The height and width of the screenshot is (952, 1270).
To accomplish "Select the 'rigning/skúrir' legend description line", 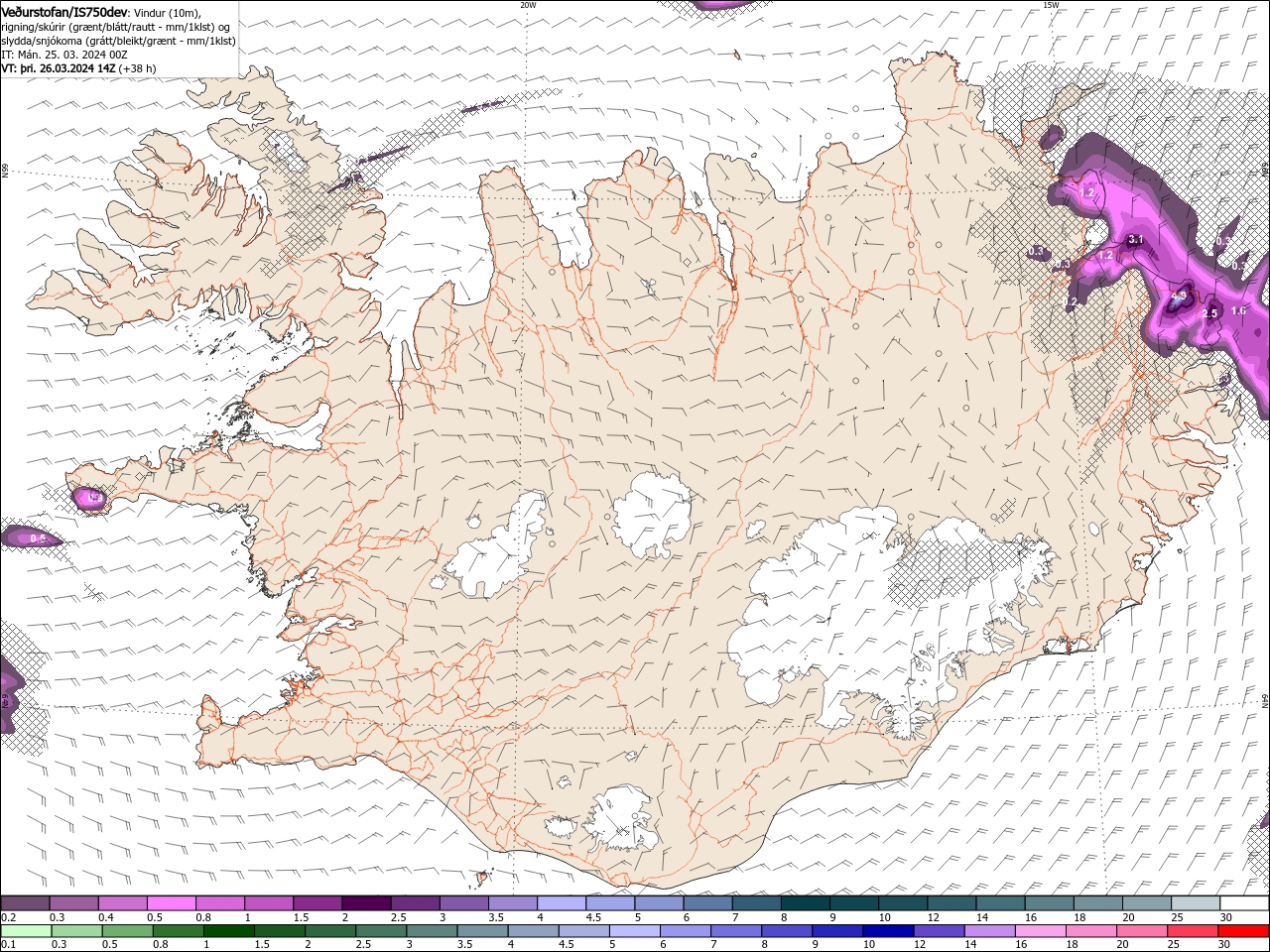I will (116, 26).
